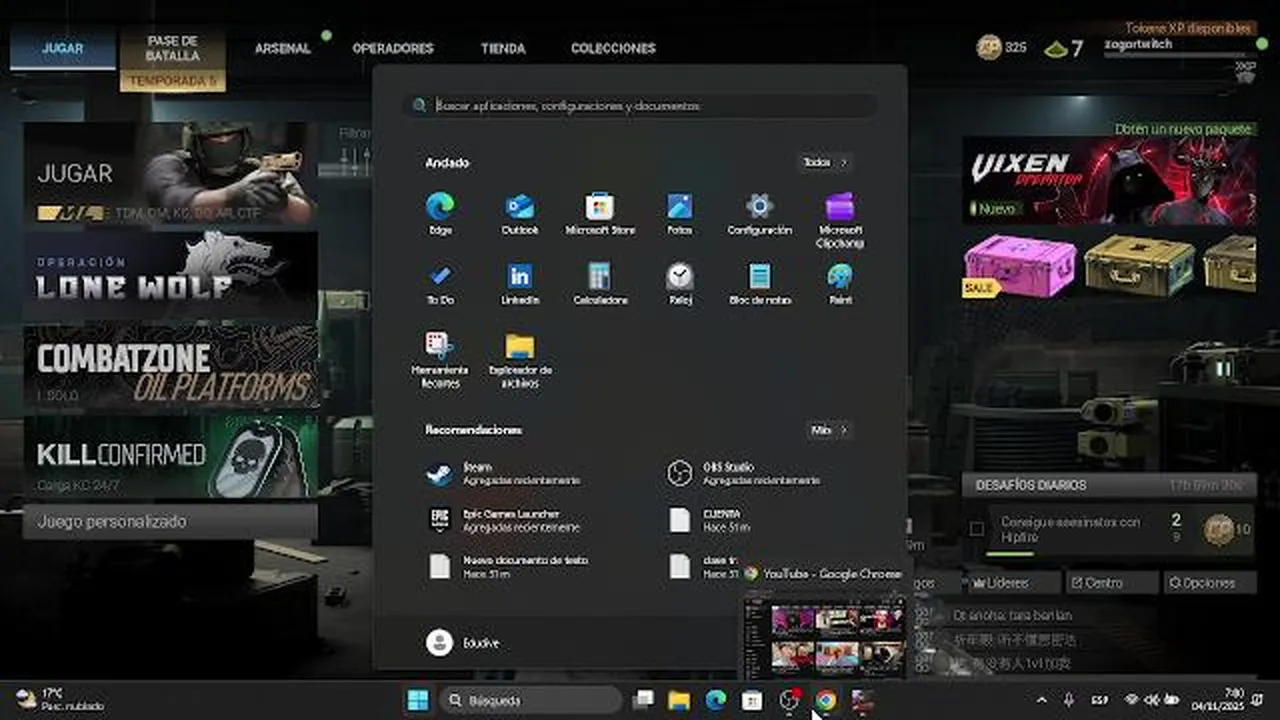1280x720 pixels.
Task: Open the Vixen Operator bundle banner
Action: tap(1109, 181)
